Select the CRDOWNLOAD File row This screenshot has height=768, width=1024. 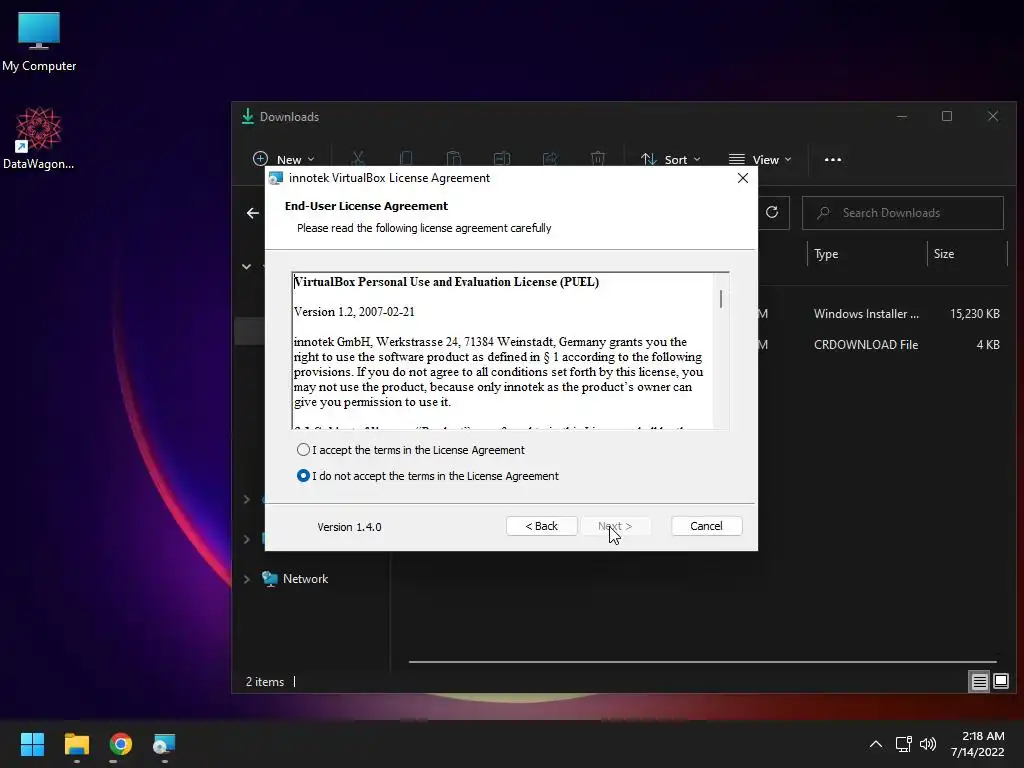(x=882, y=345)
